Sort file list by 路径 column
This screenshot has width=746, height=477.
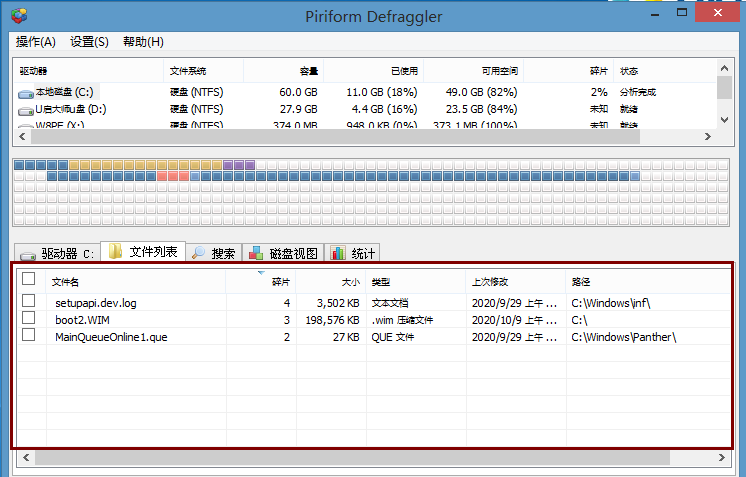coord(648,282)
